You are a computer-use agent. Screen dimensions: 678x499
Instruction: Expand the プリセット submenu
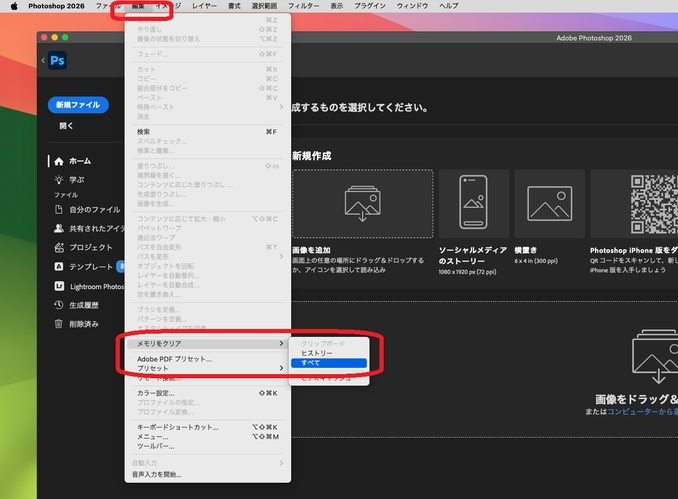tap(208, 368)
